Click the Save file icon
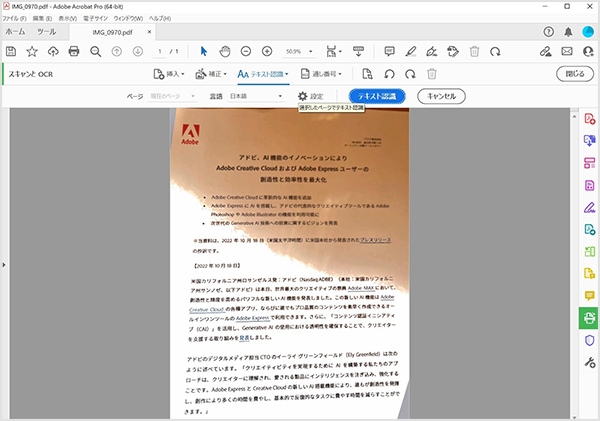 pyautogui.click(x=11, y=51)
